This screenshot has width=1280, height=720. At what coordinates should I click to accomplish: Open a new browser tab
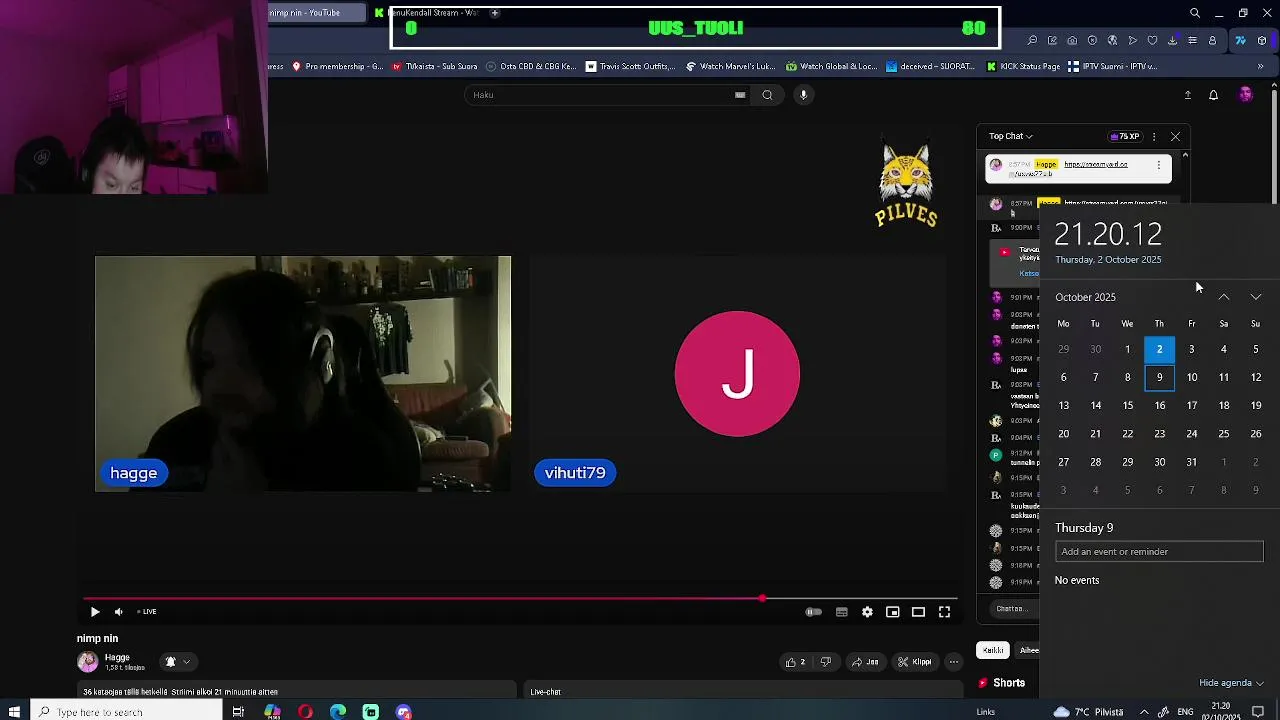point(494,13)
